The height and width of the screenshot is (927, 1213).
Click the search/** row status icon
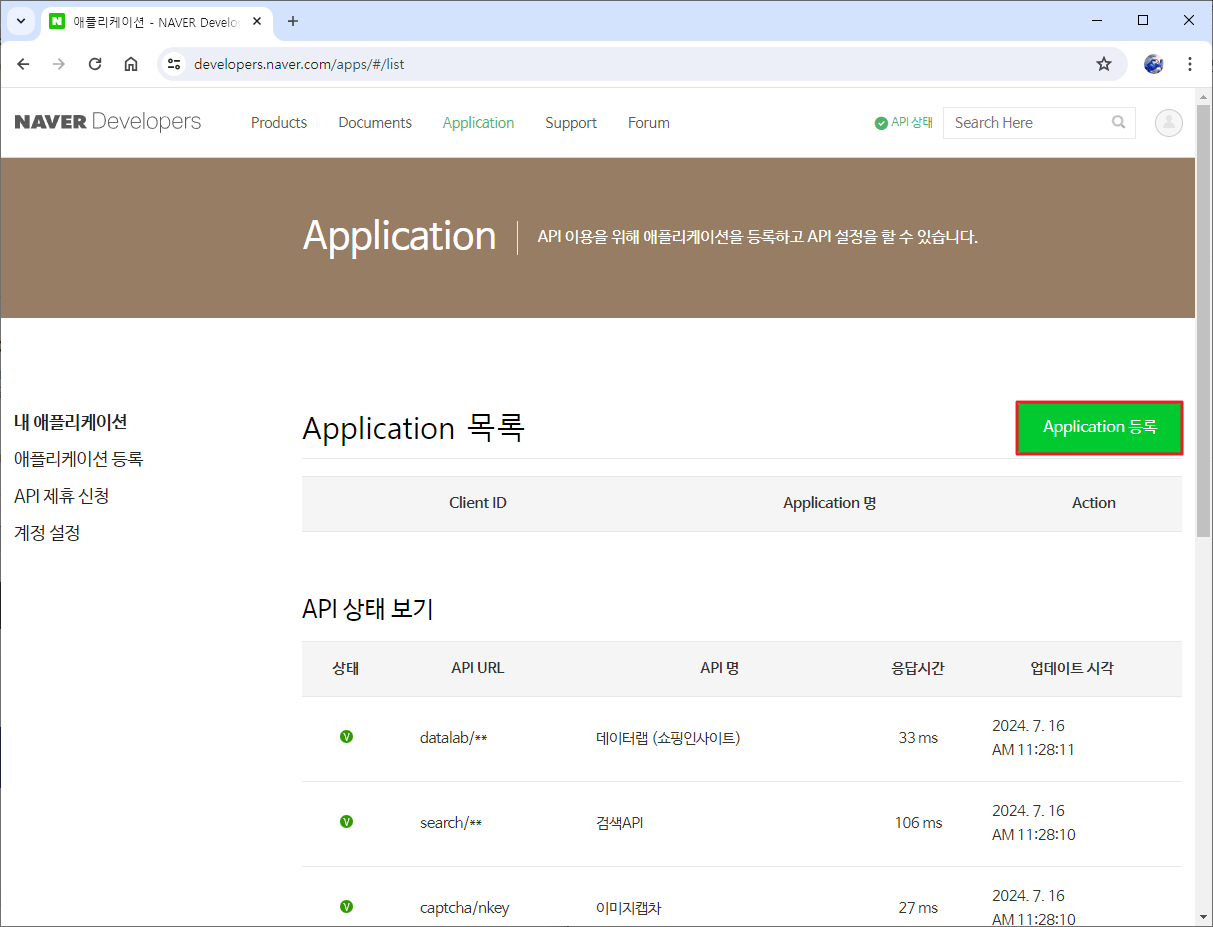point(346,822)
